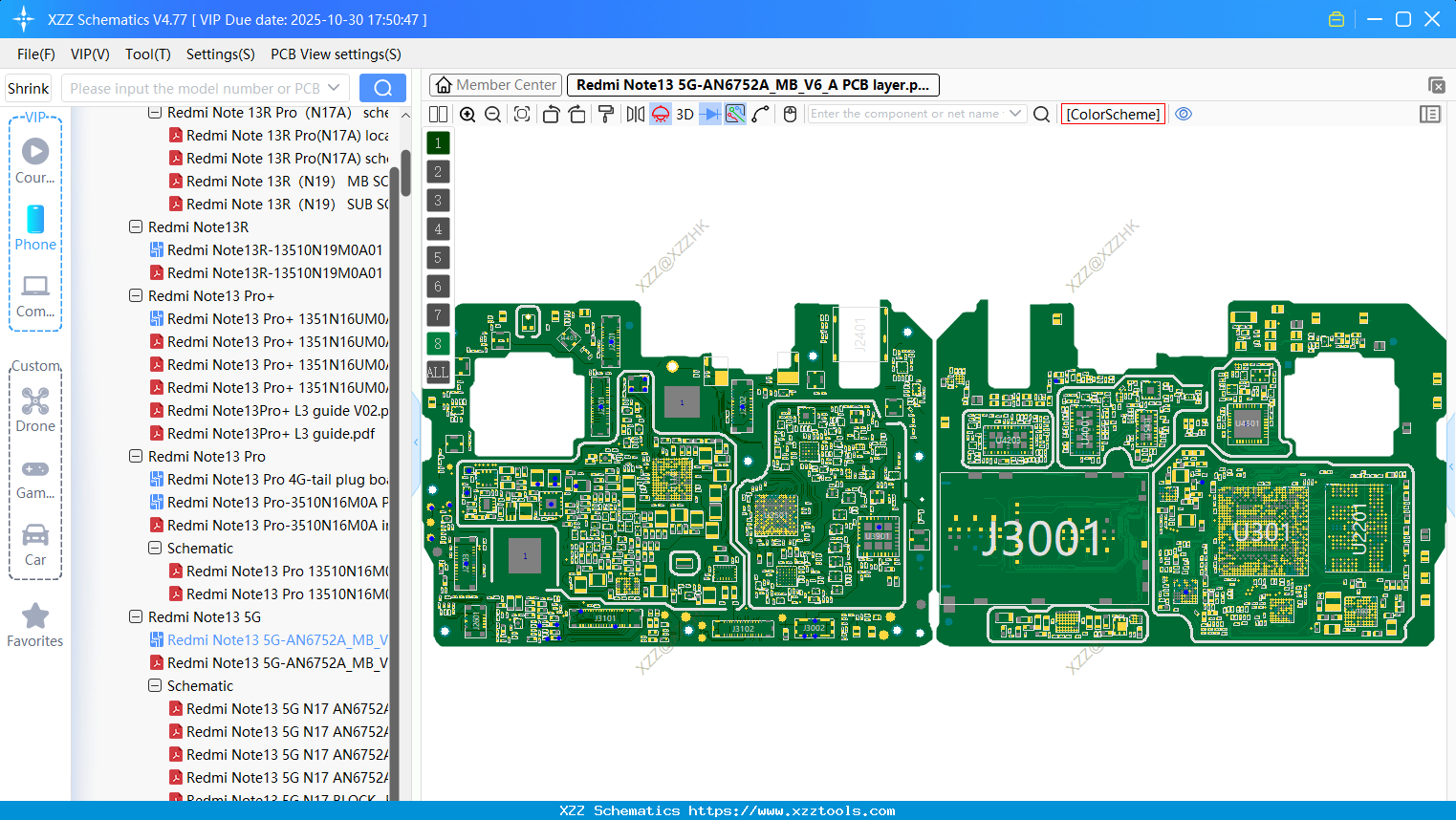Click the Member Center button
Viewport: 1456px width, 820px height.
click(495, 84)
